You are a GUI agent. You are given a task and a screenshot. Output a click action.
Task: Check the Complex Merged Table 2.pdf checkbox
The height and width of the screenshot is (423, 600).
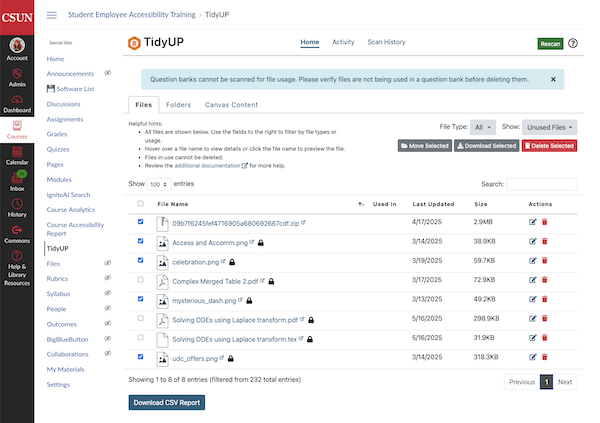tap(140, 279)
